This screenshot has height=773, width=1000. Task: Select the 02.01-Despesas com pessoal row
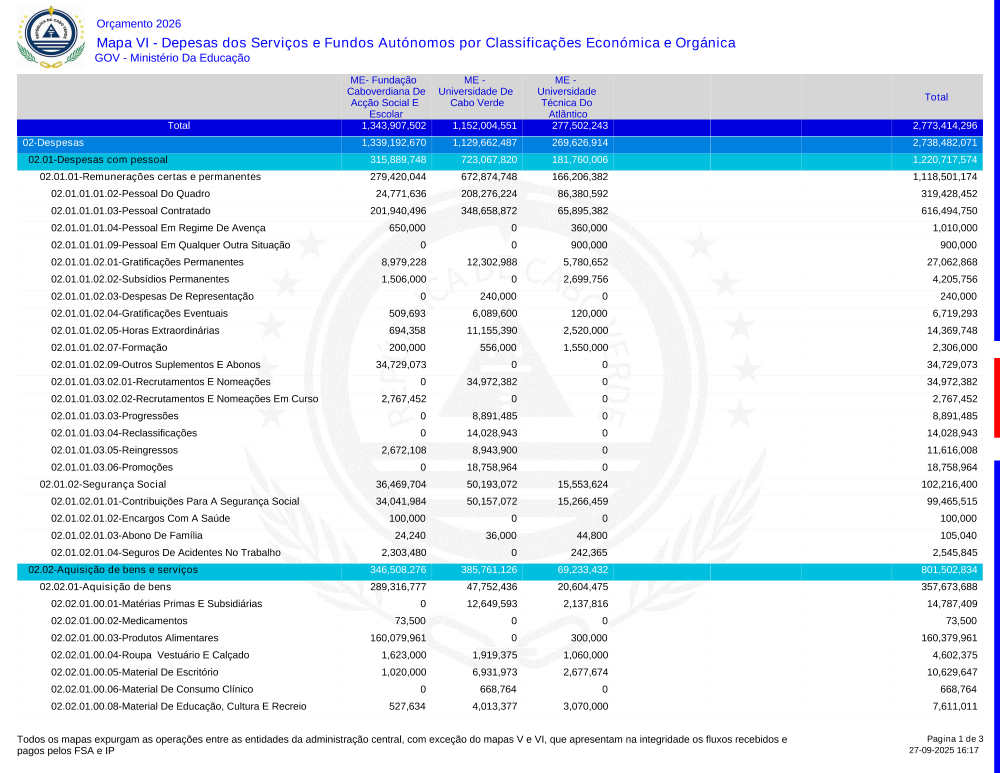[97, 160]
